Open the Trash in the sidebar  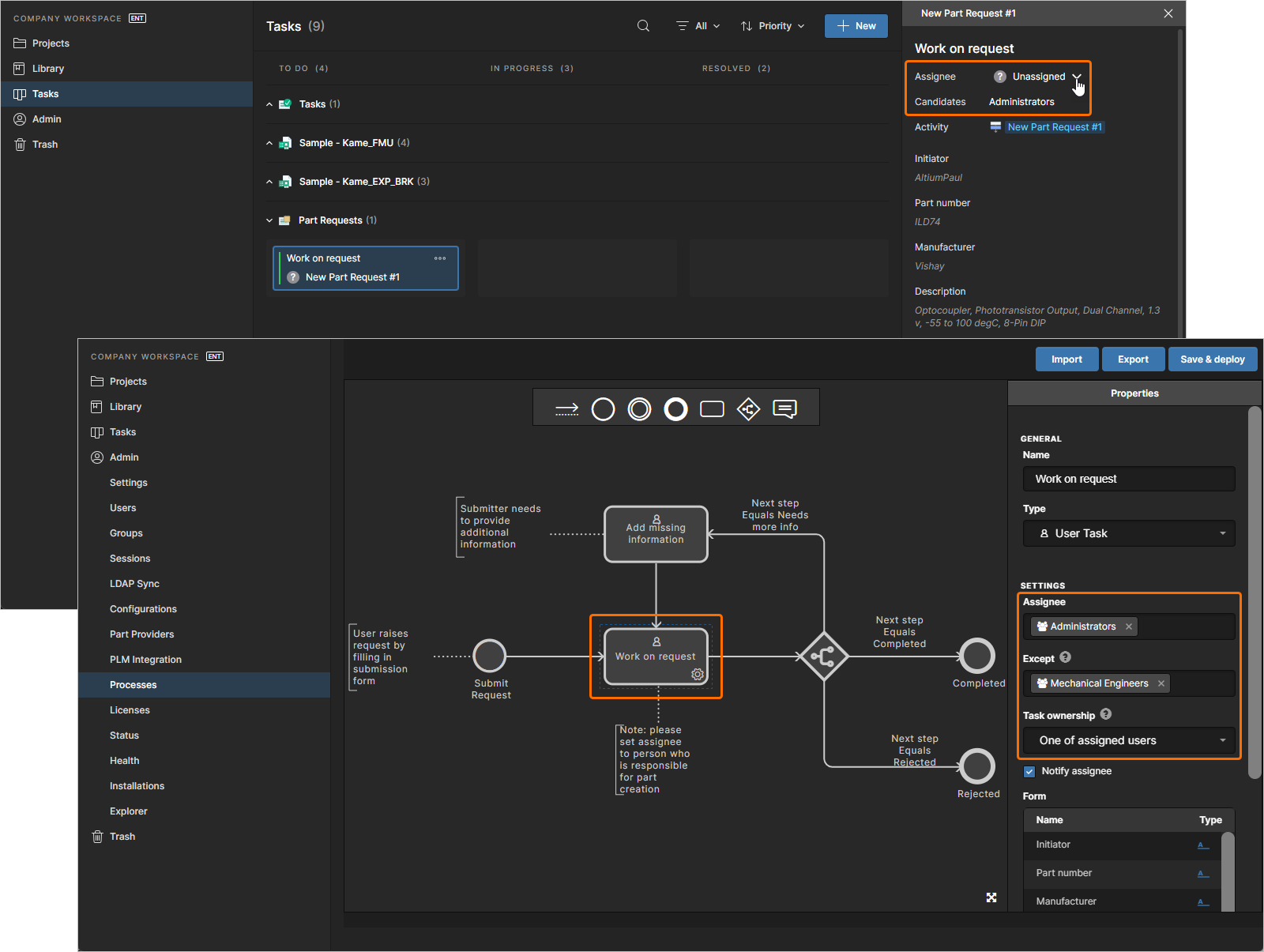45,144
